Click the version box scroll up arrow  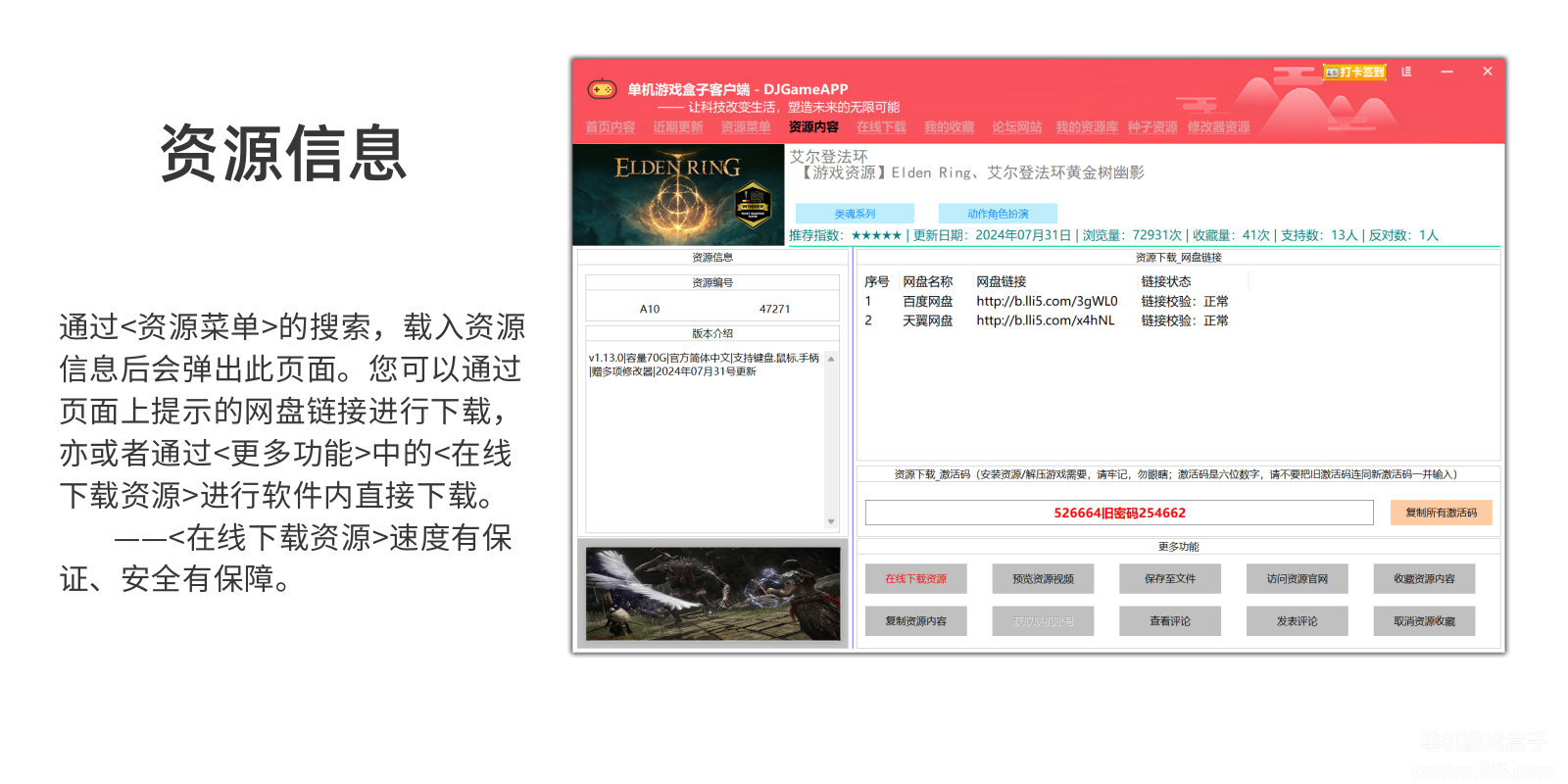point(831,359)
